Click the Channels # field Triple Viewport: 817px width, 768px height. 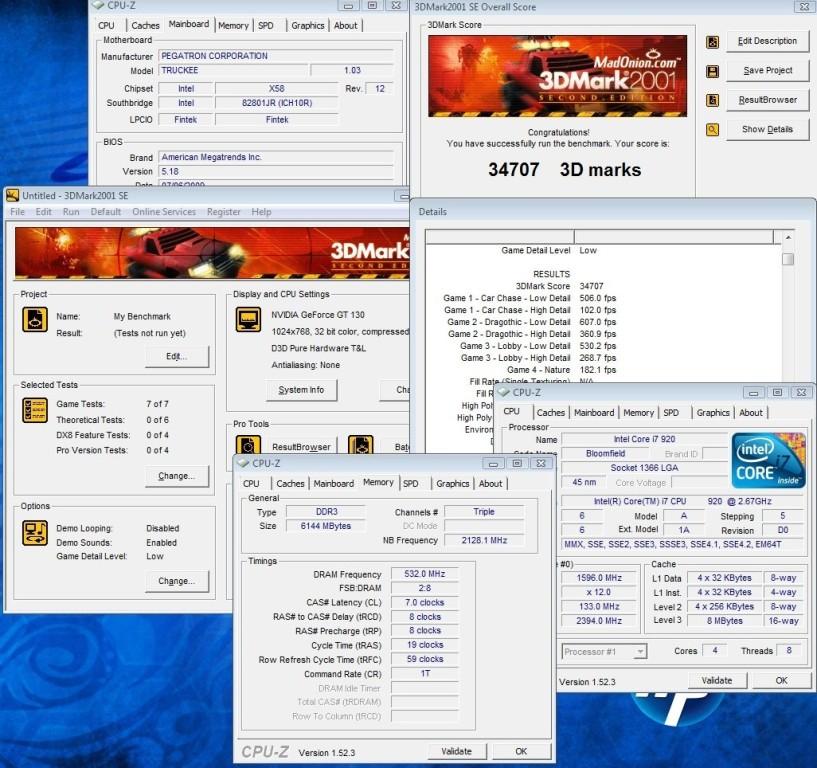[x=484, y=512]
